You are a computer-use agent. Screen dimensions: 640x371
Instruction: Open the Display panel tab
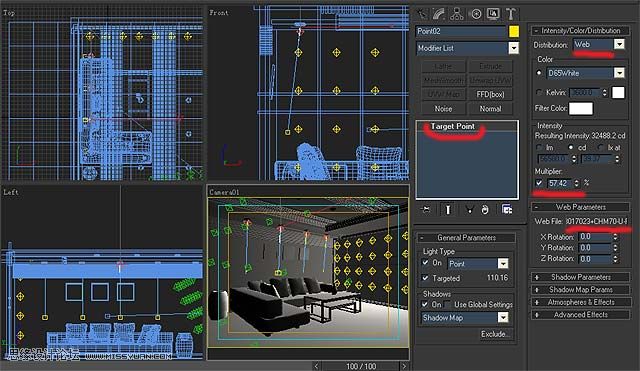pos(493,14)
